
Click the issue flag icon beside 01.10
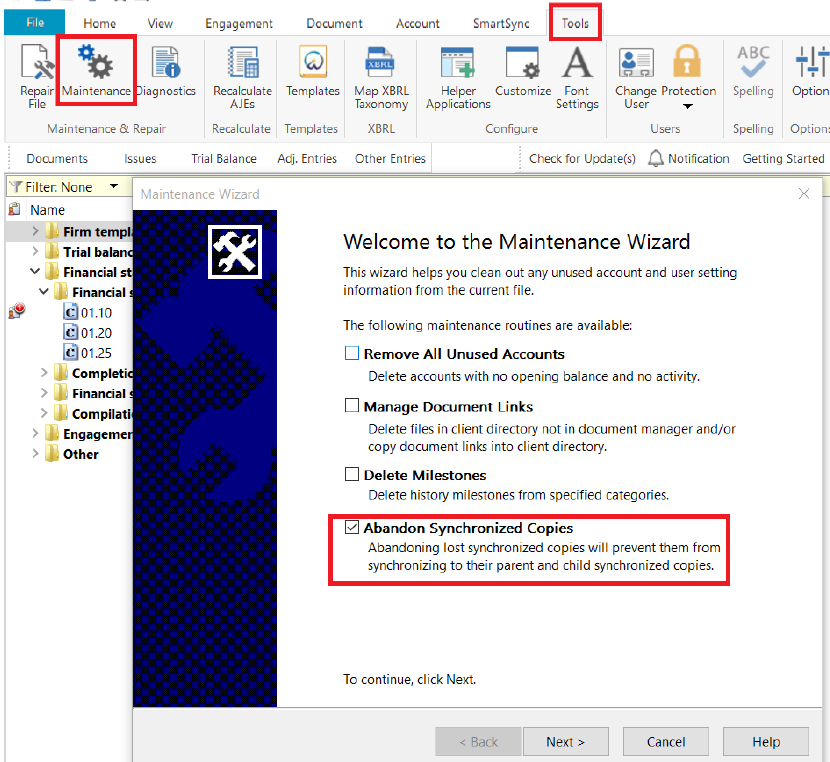point(16,311)
